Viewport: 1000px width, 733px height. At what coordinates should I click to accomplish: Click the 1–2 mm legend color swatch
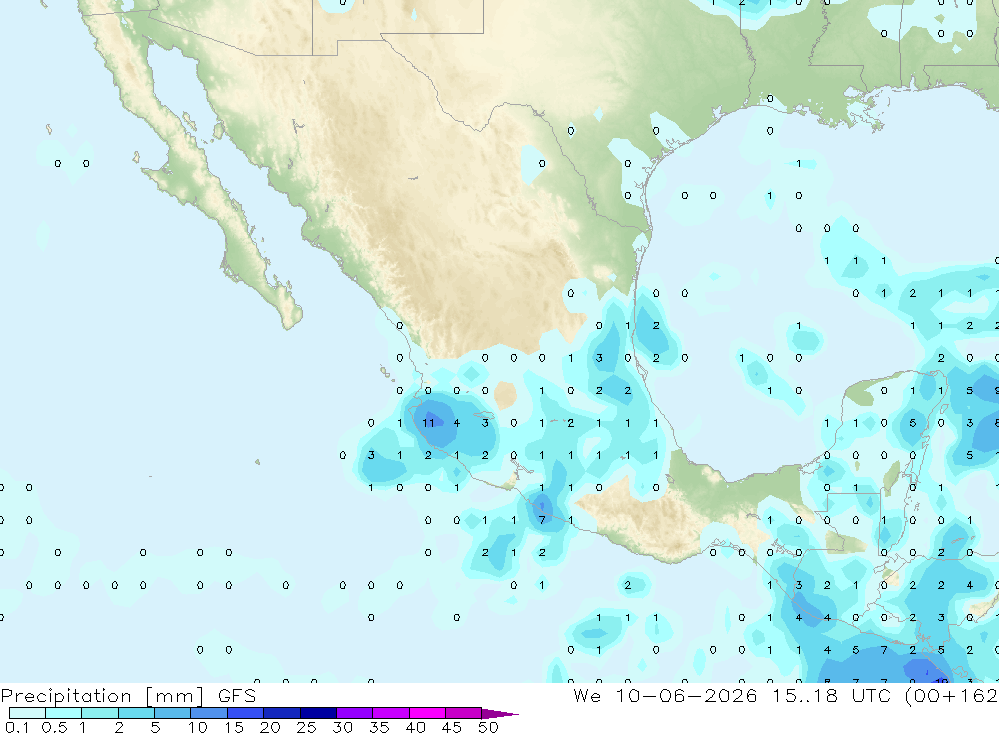(100, 713)
